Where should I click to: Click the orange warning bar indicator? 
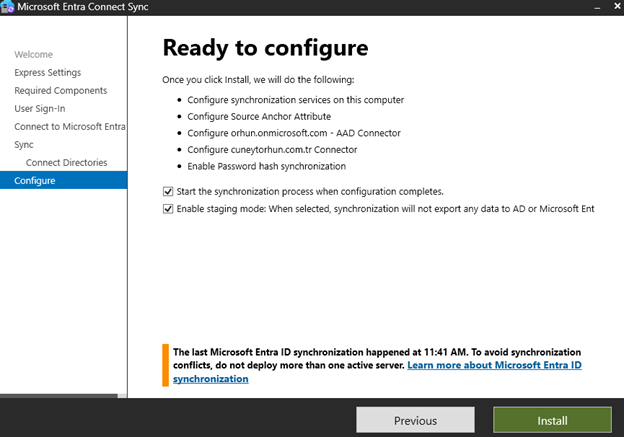pyautogui.click(x=165, y=365)
